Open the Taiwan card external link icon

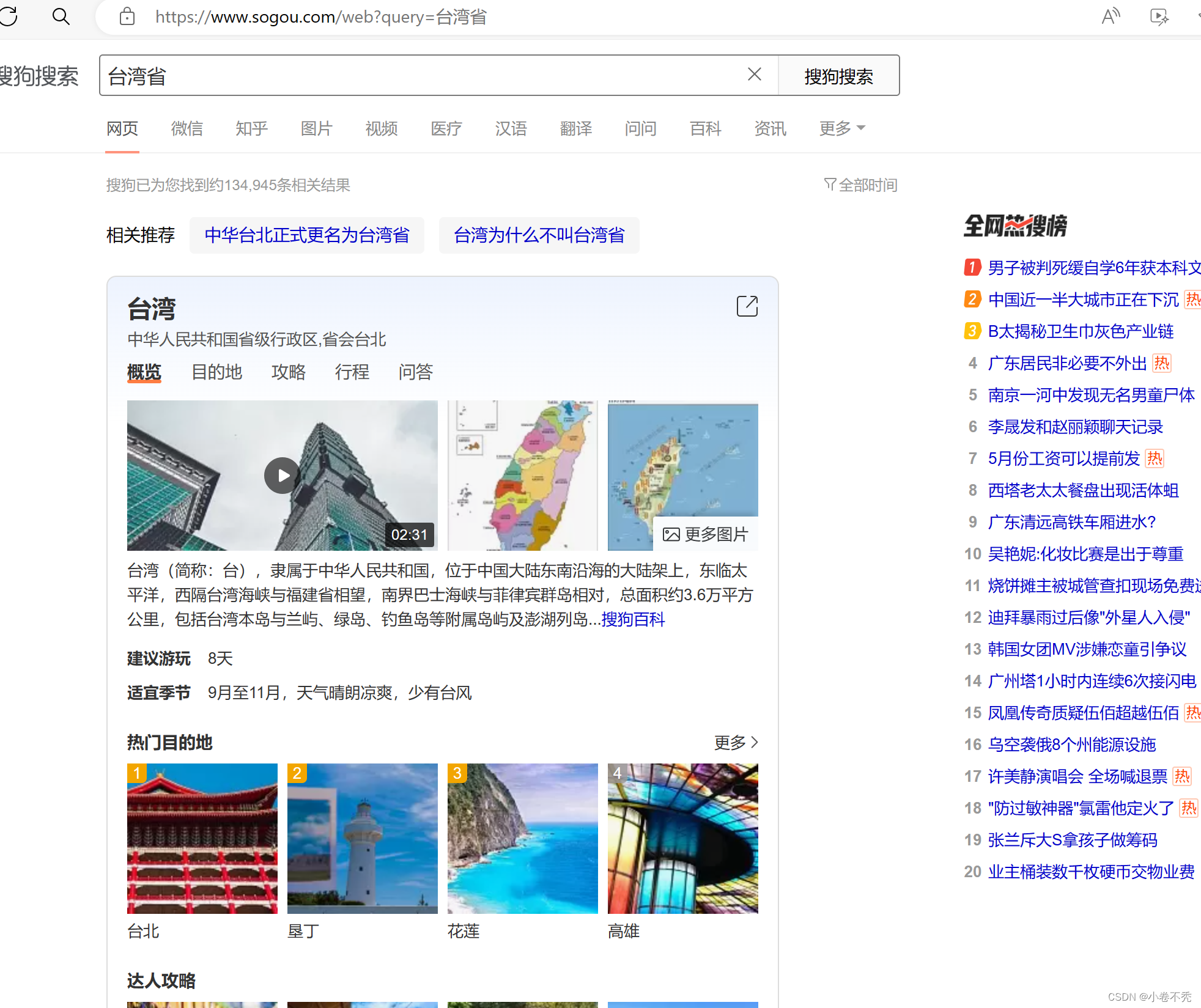tap(747, 306)
